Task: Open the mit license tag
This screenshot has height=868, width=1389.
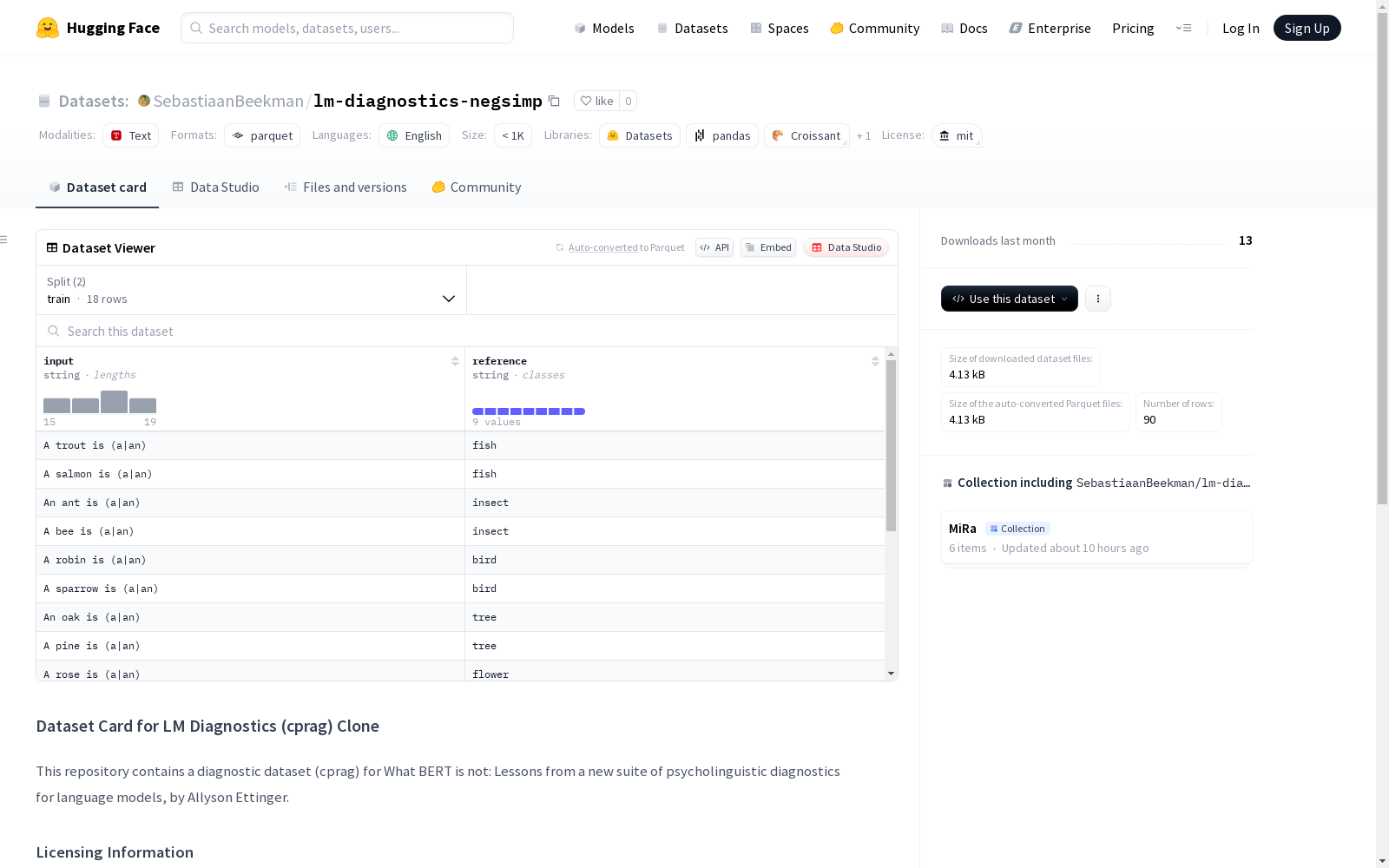Action: click(x=957, y=135)
